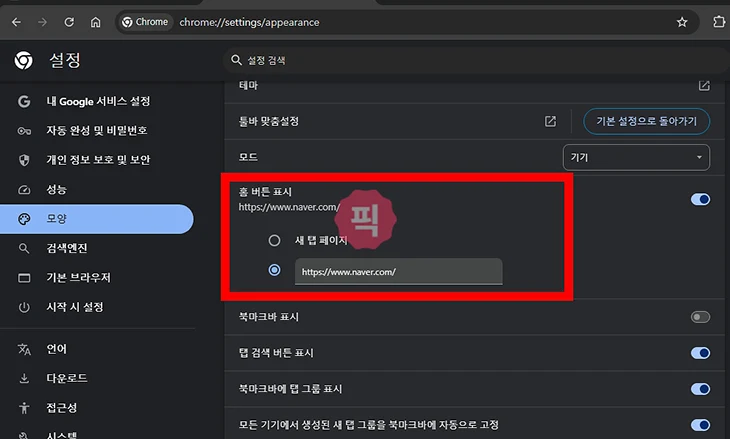Click the accessibility person icon
This screenshot has width=730, height=439.
(x=24, y=408)
